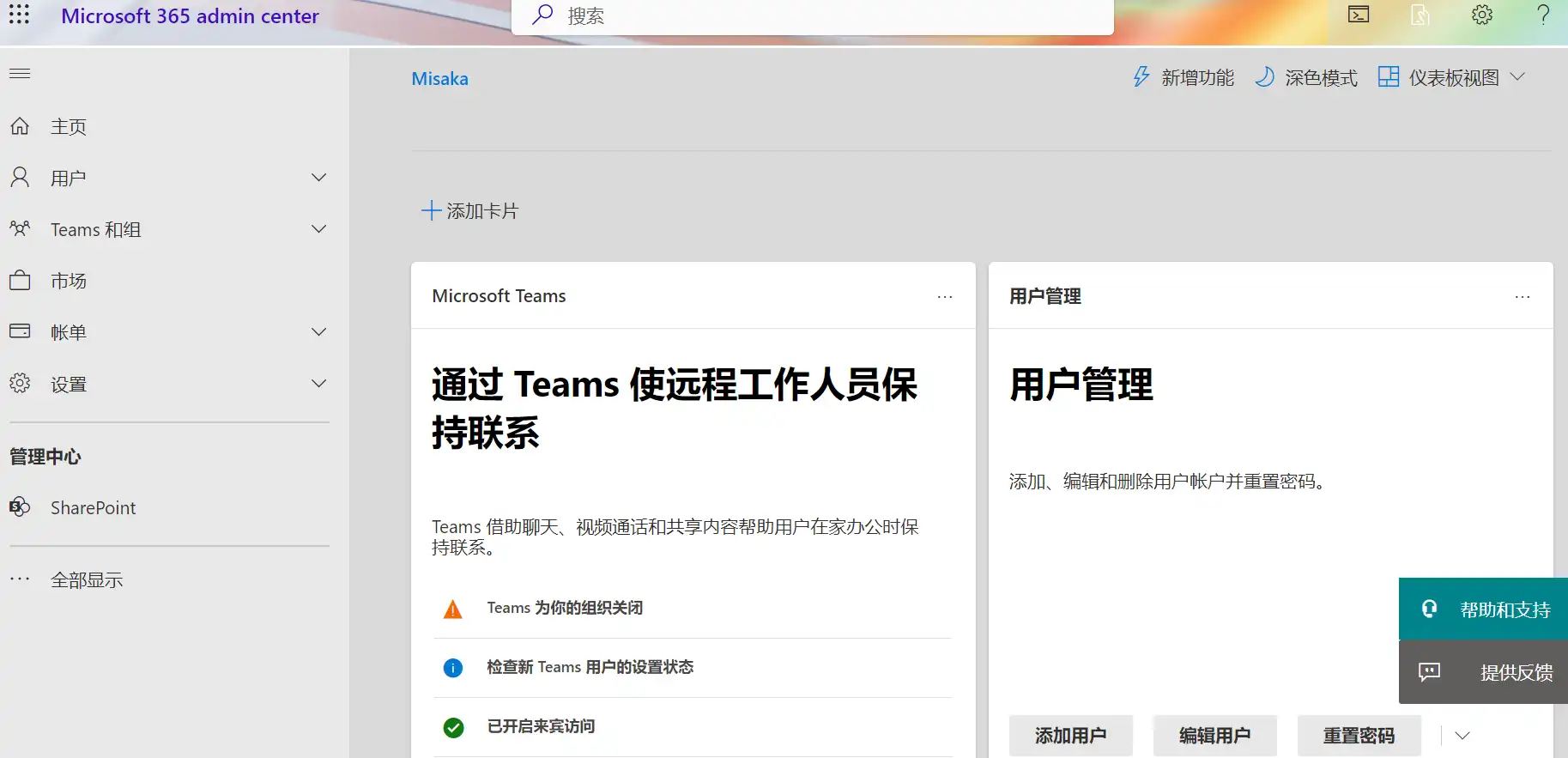This screenshot has height=758, width=1568.
Task: Click the dashboard view grid icon
Action: (x=1389, y=77)
